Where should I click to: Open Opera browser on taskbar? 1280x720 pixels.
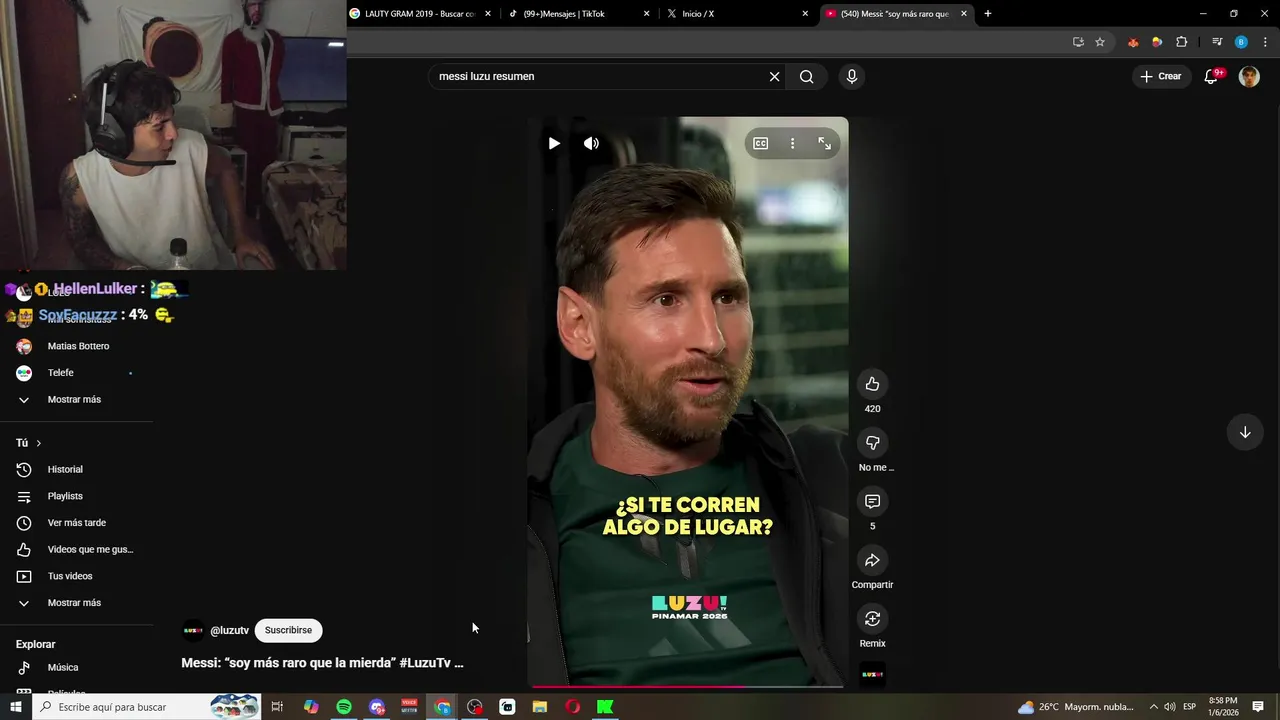pos(572,707)
